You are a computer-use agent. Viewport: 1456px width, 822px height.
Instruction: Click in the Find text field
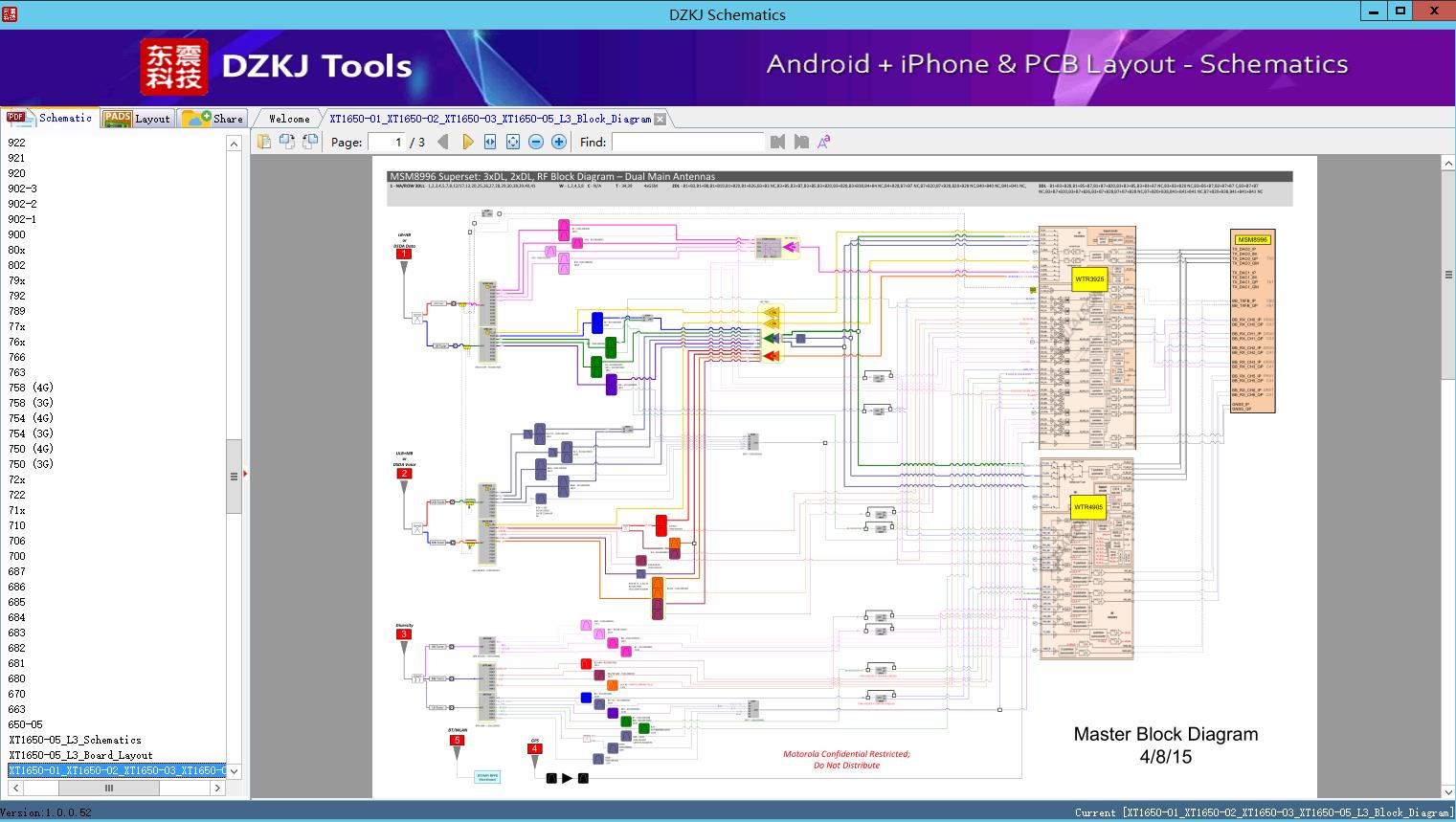[688, 142]
